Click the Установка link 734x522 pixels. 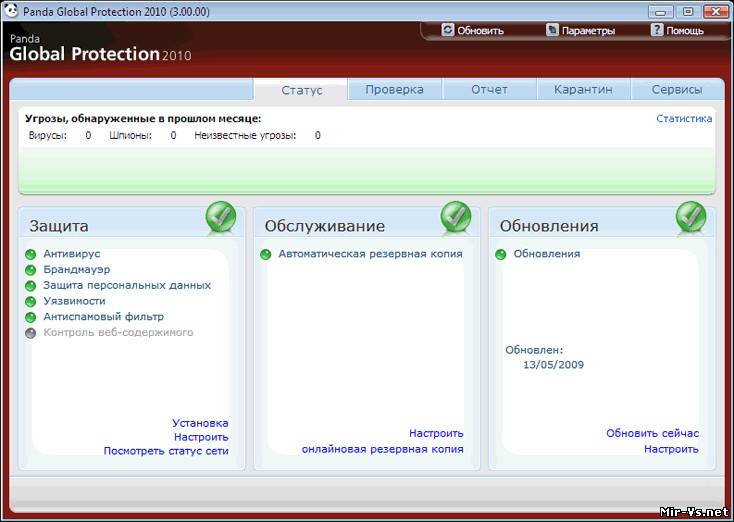(200, 423)
